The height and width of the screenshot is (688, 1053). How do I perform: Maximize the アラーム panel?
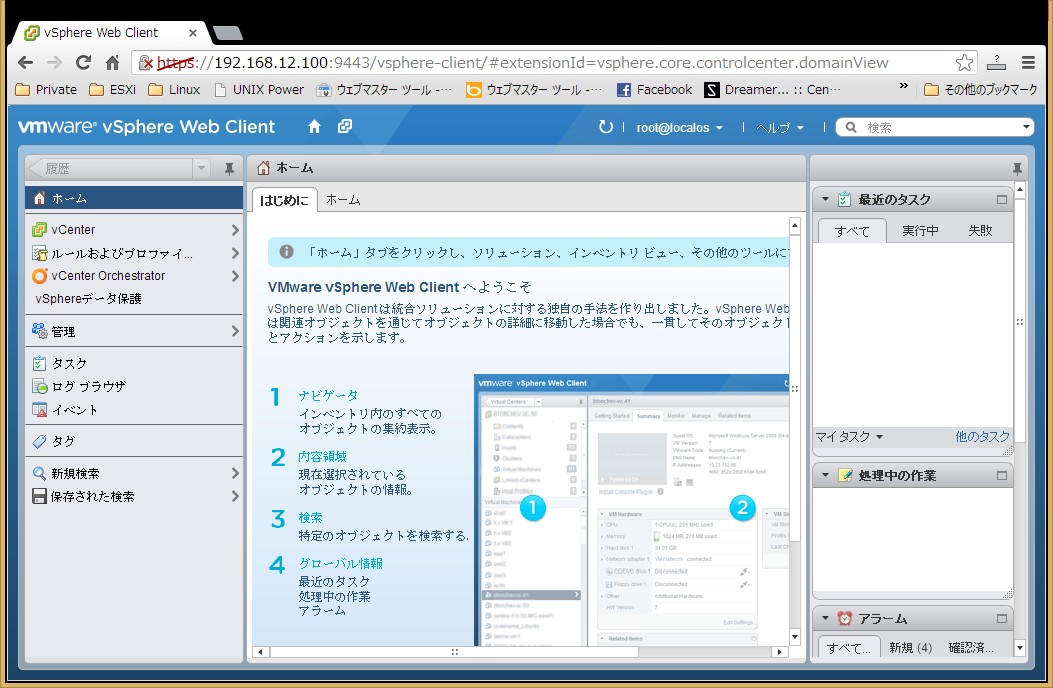coord(1002,619)
